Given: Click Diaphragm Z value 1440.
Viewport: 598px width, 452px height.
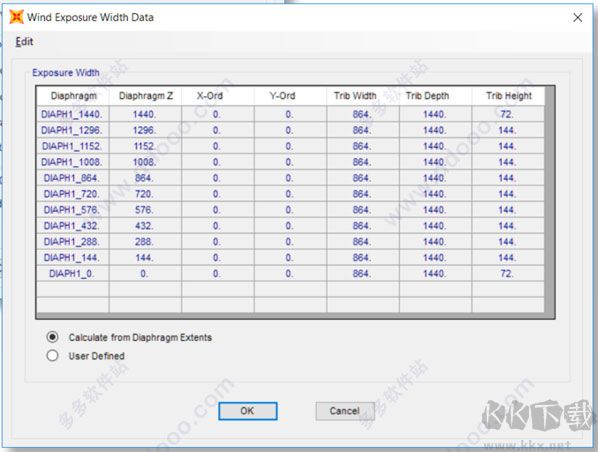Looking at the screenshot, I should pos(145,114).
